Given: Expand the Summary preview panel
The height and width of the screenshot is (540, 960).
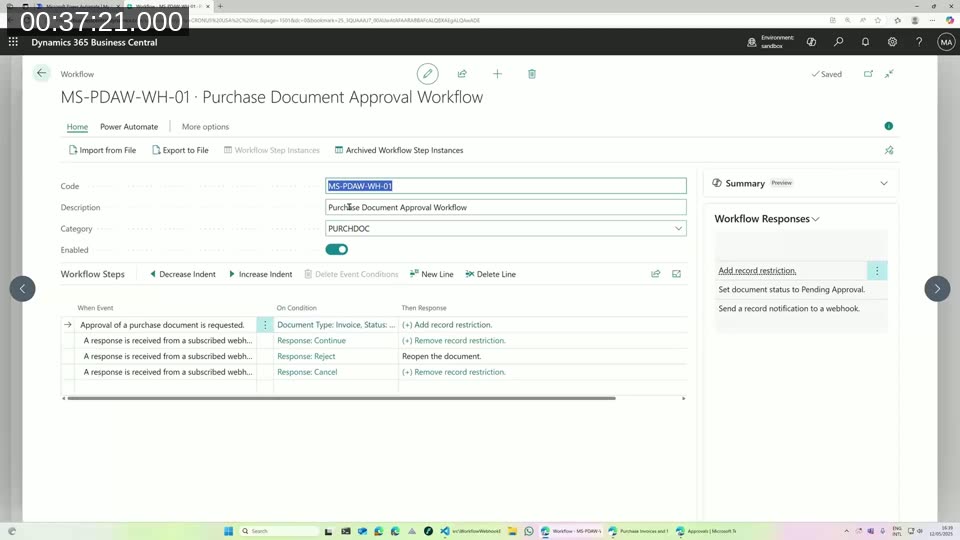Looking at the screenshot, I should 883,183.
